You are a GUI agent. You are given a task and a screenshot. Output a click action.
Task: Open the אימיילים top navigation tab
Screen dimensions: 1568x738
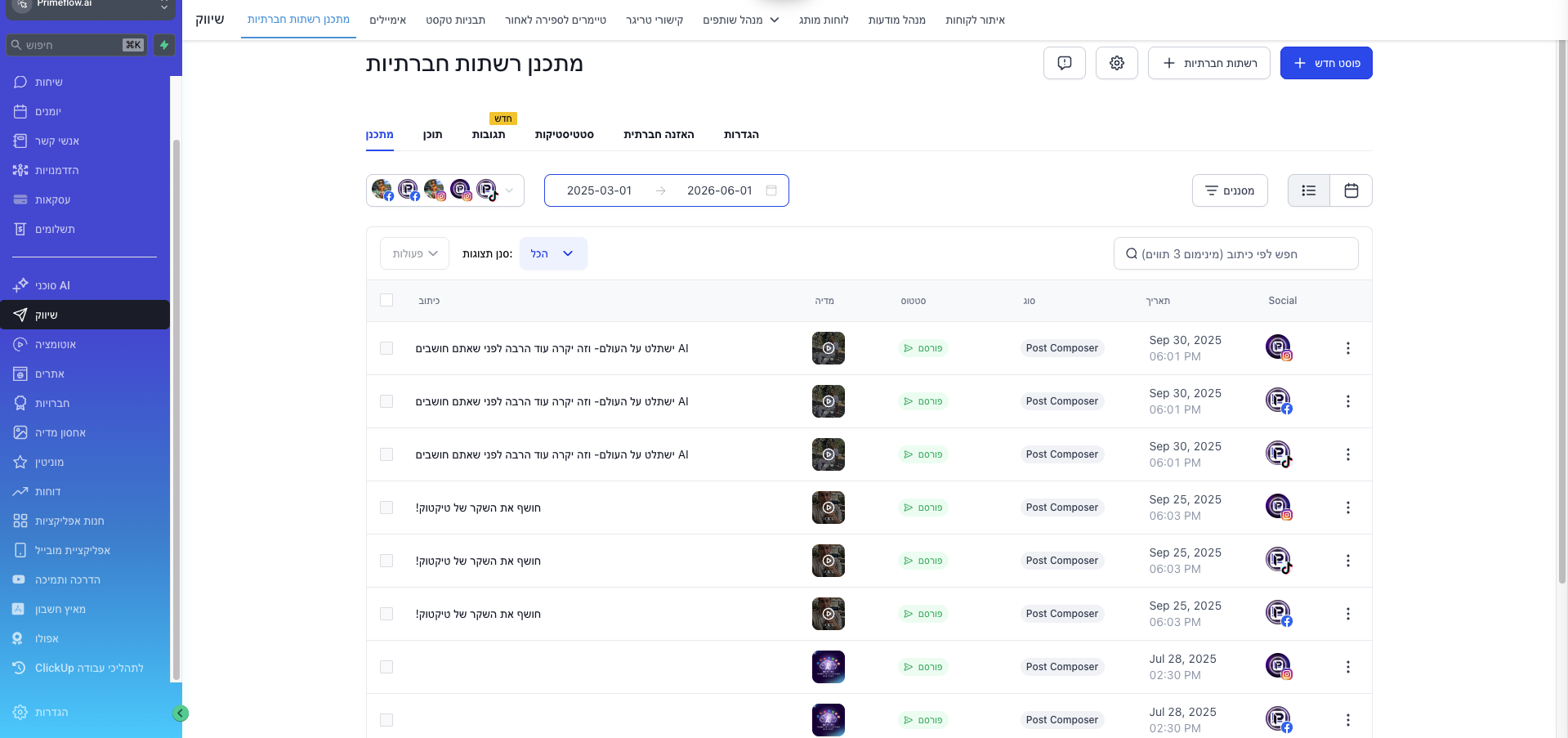(387, 20)
